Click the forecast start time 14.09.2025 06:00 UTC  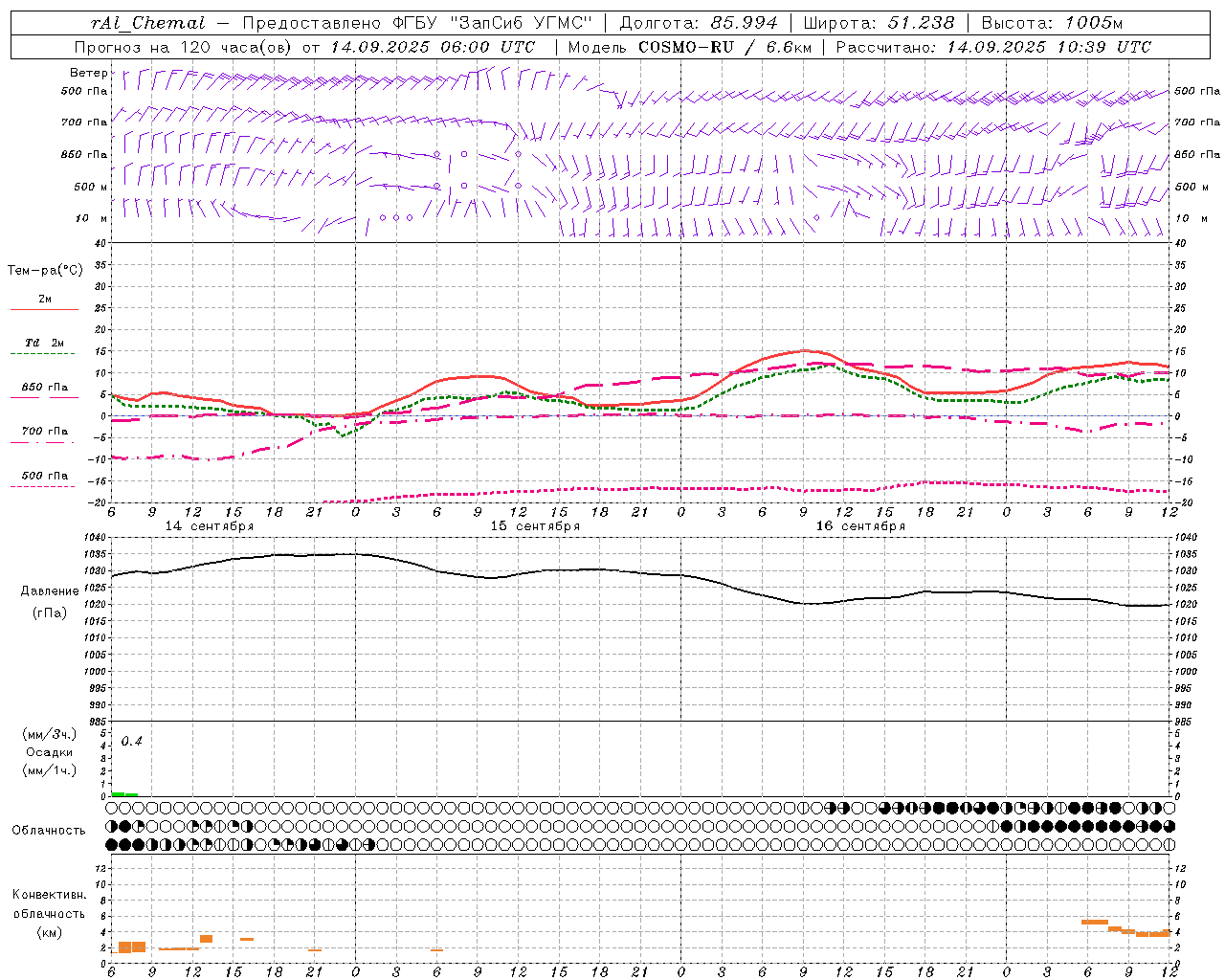[x=433, y=47]
